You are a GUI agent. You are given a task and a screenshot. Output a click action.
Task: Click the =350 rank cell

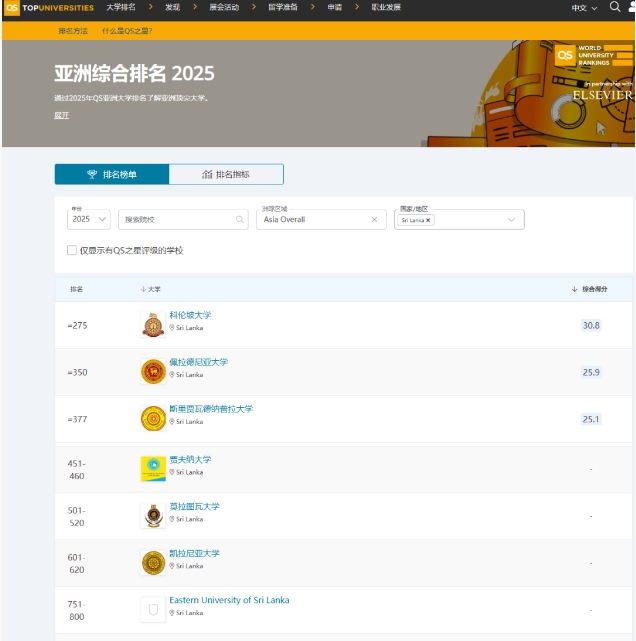click(77, 372)
